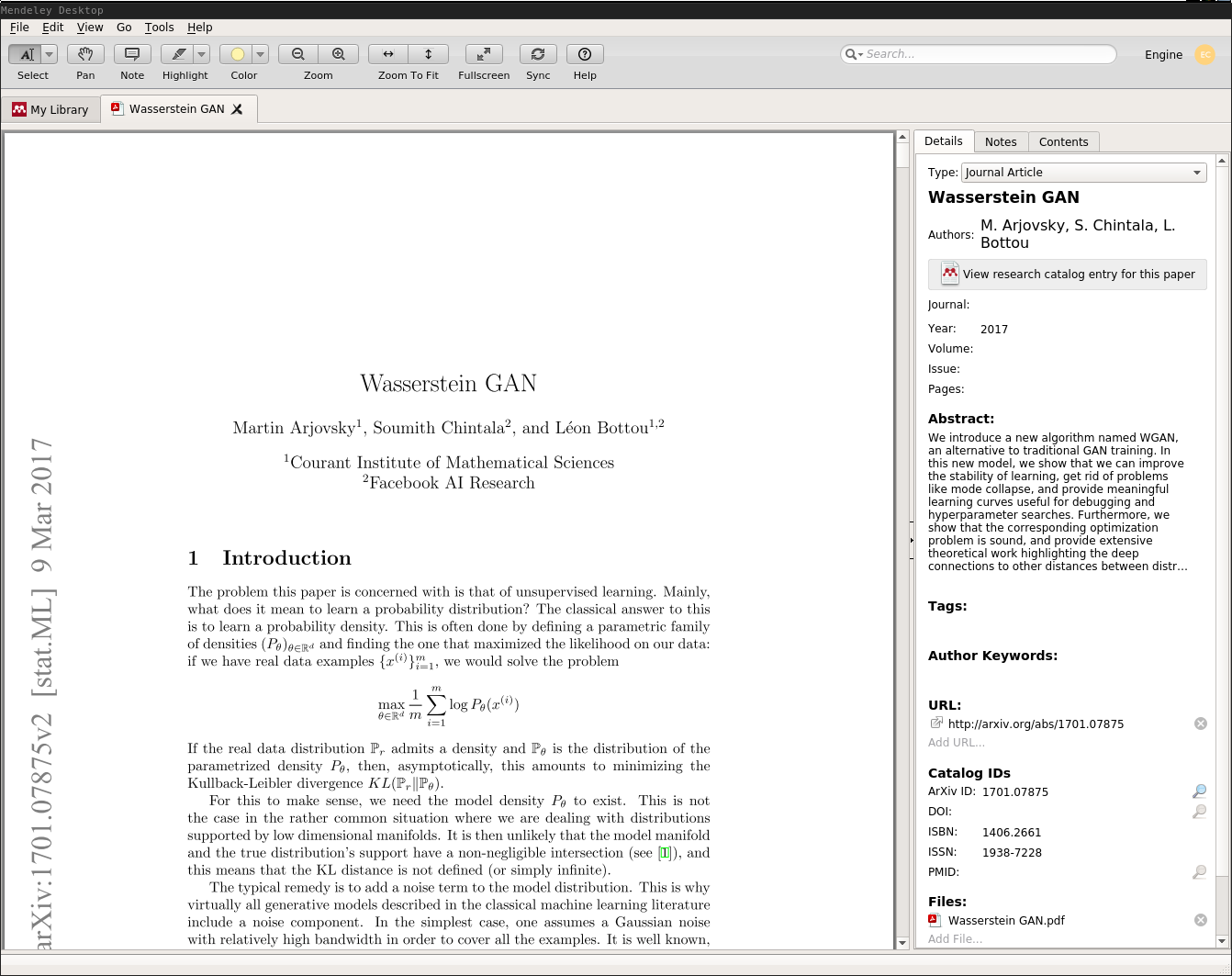This screenshot has height=976, width=1232.
Task: Click the citation reference [1] in the PDF
Action: click(x=666, y=853)
